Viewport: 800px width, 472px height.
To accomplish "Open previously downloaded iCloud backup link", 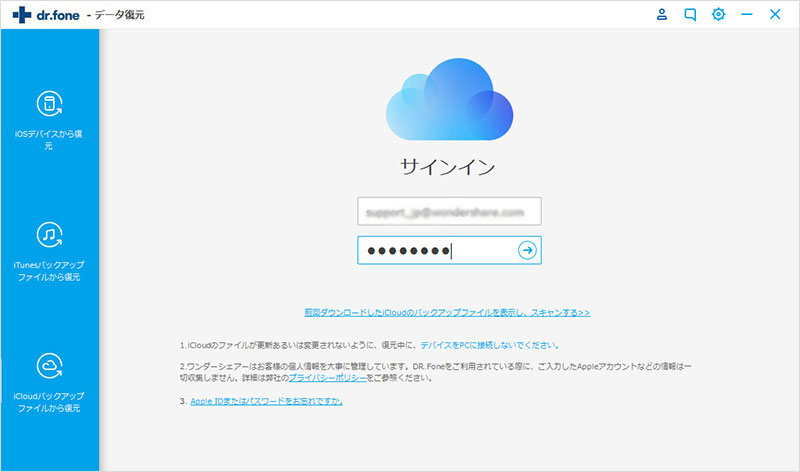I will [x=447, y=312].
